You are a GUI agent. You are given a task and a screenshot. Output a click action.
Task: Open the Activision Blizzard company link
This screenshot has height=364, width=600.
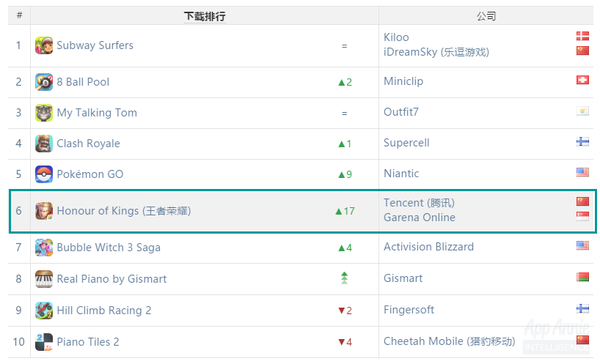click(x=429, y=247)
